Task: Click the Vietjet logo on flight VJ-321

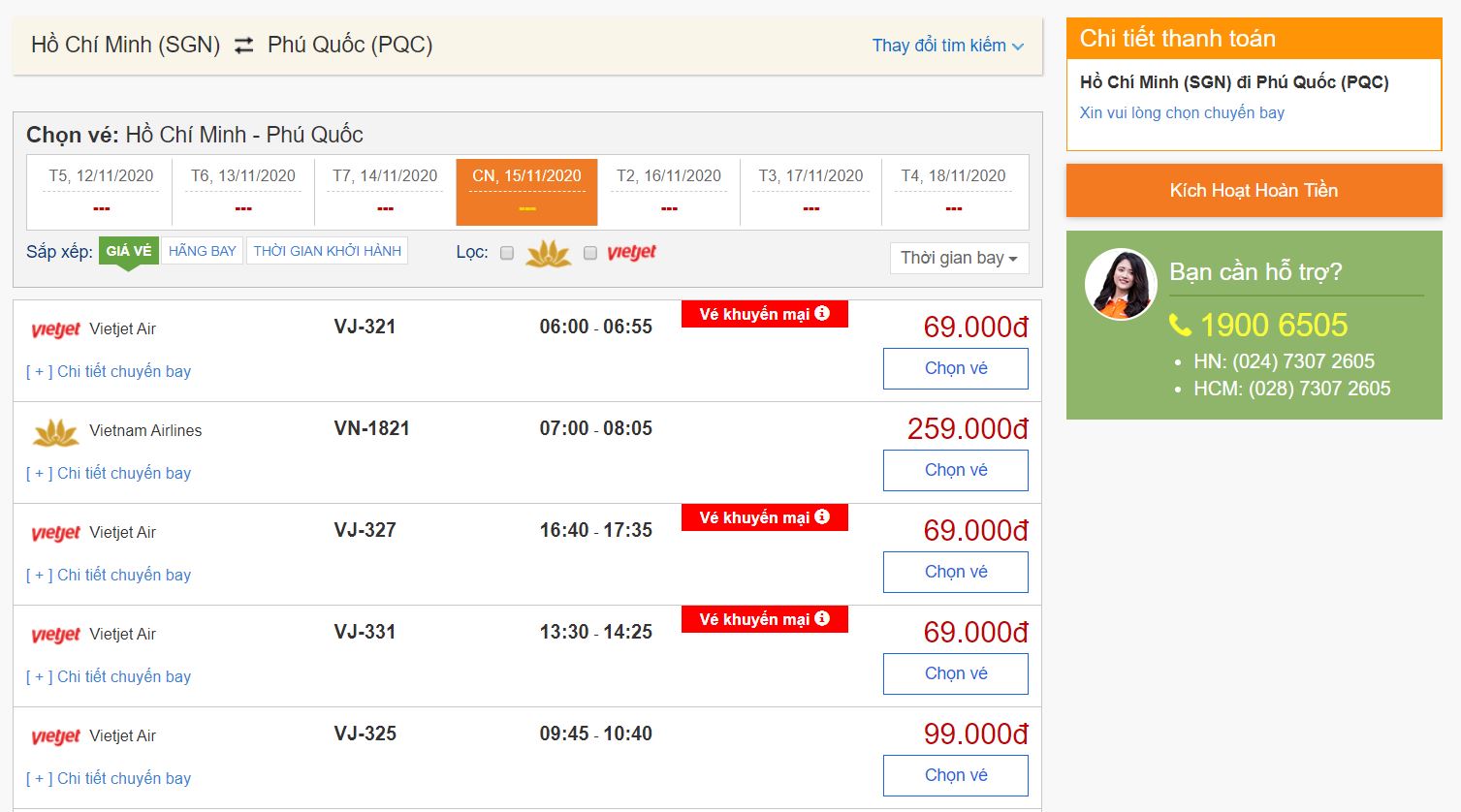Action: pyautogui.click(x=55, y=329)
